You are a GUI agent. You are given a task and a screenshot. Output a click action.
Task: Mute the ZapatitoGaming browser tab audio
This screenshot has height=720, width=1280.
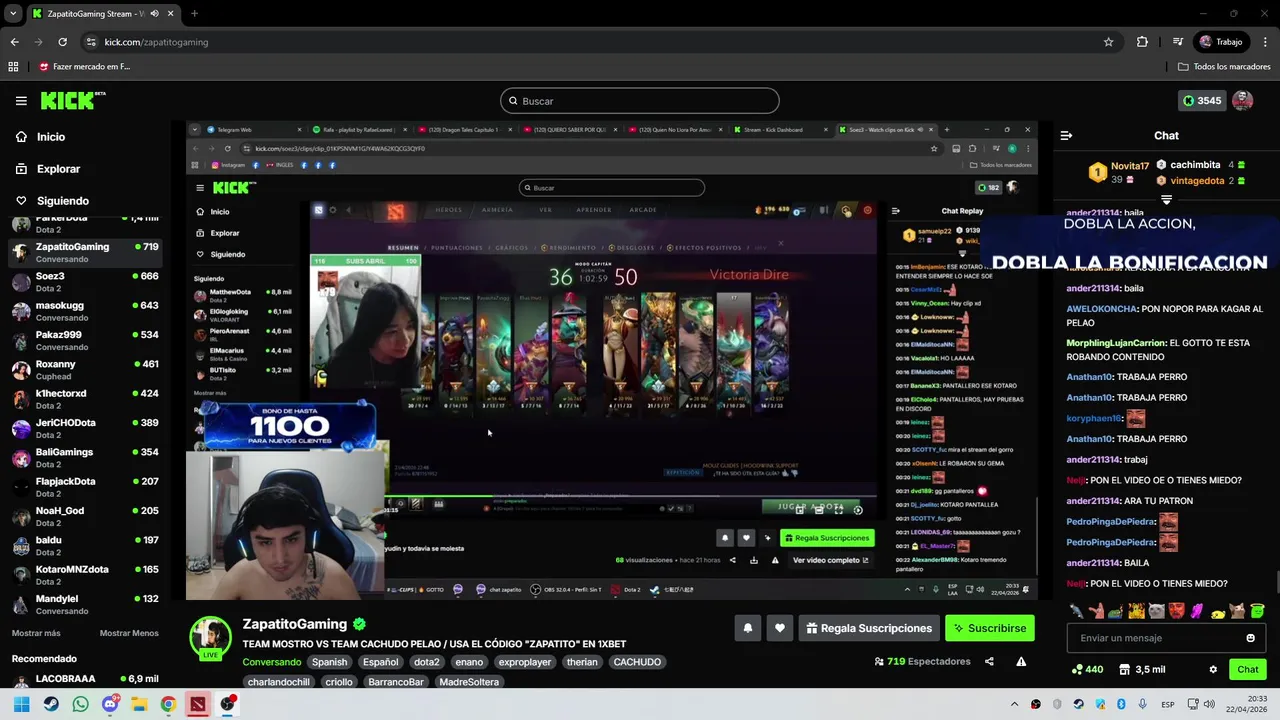click(154, 14)
